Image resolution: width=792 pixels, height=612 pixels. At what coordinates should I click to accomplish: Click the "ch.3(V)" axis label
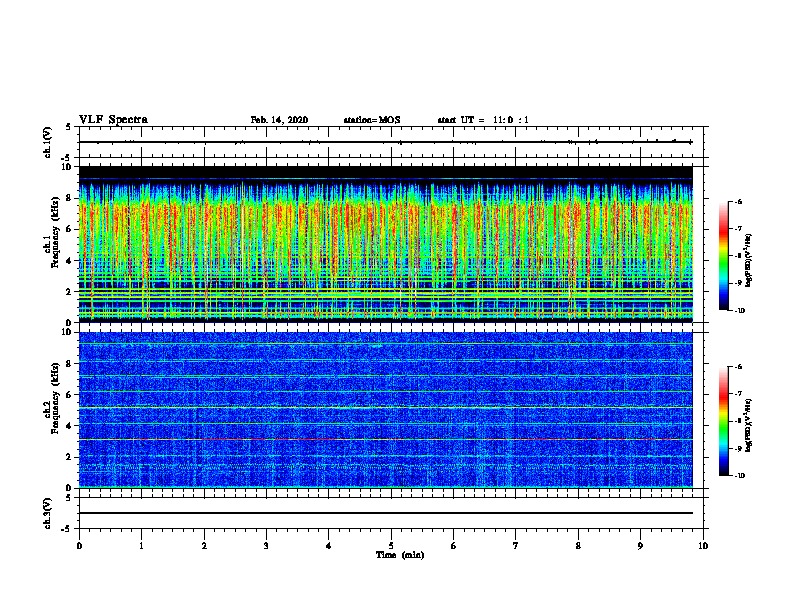[x=48, y=513]
